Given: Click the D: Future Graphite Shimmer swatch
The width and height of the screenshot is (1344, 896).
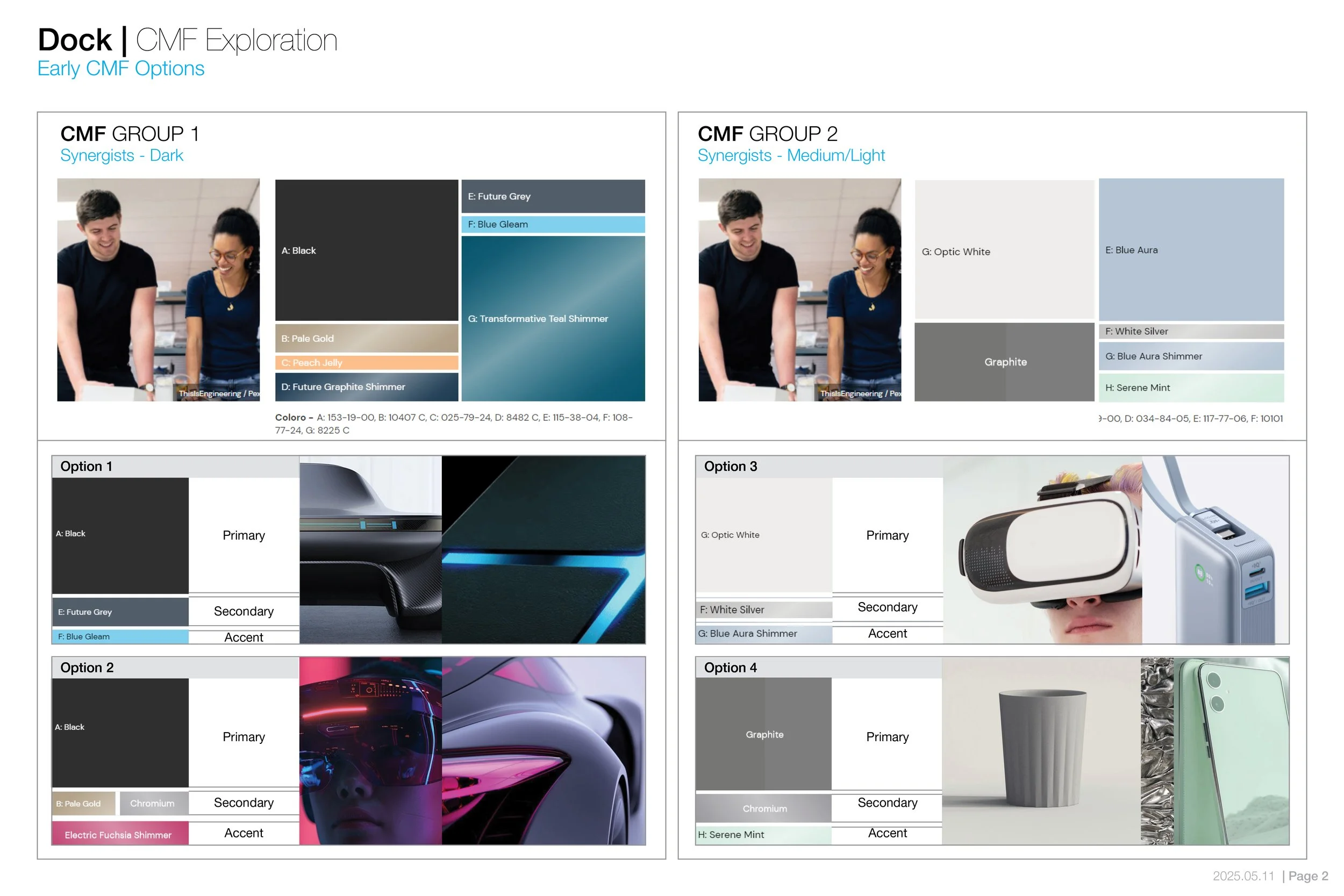Looking at the screenshot, I should 366,387.
